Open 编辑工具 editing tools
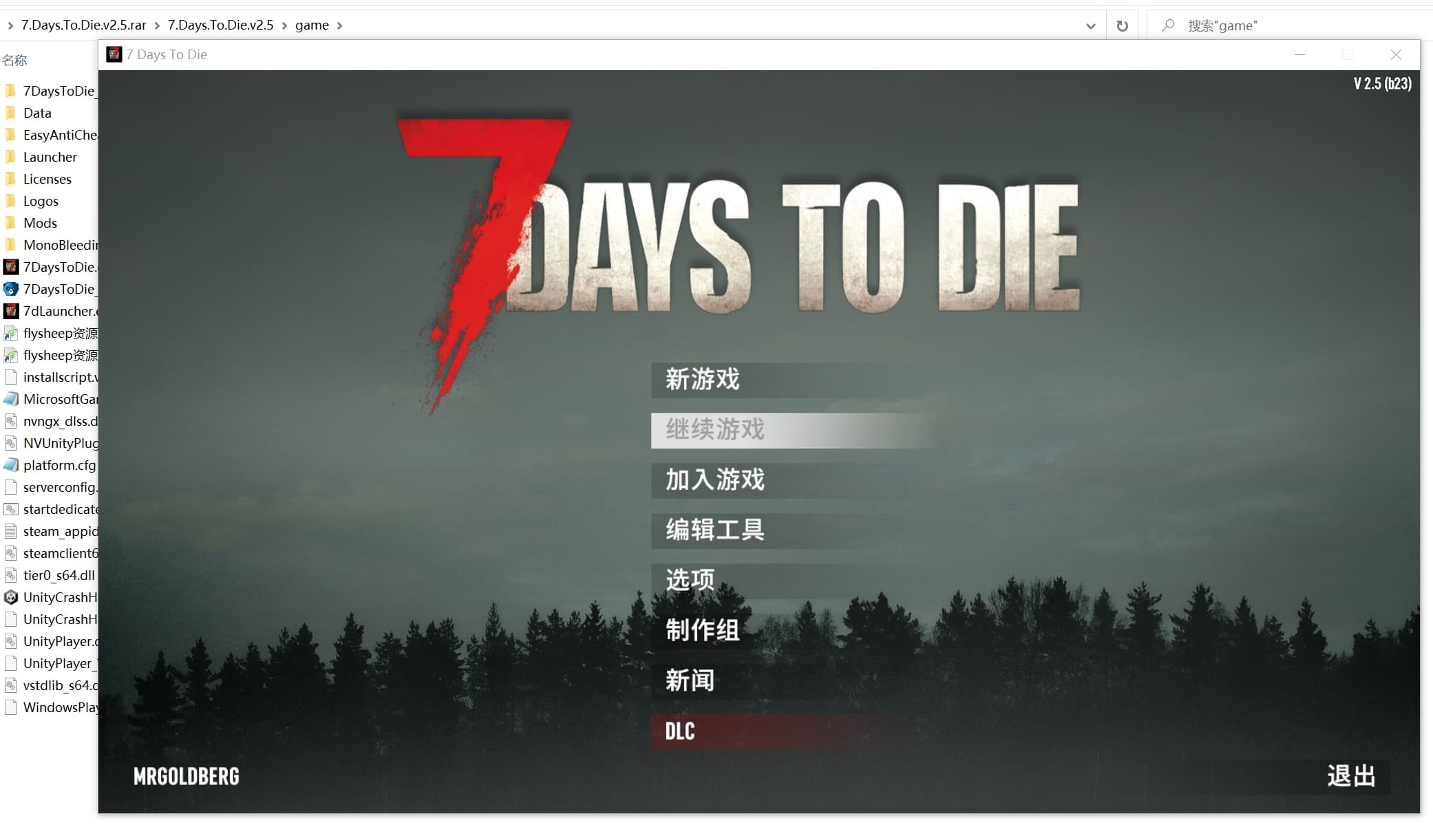This screenshot has height=840, width=1433. click(x=714, y=530)
